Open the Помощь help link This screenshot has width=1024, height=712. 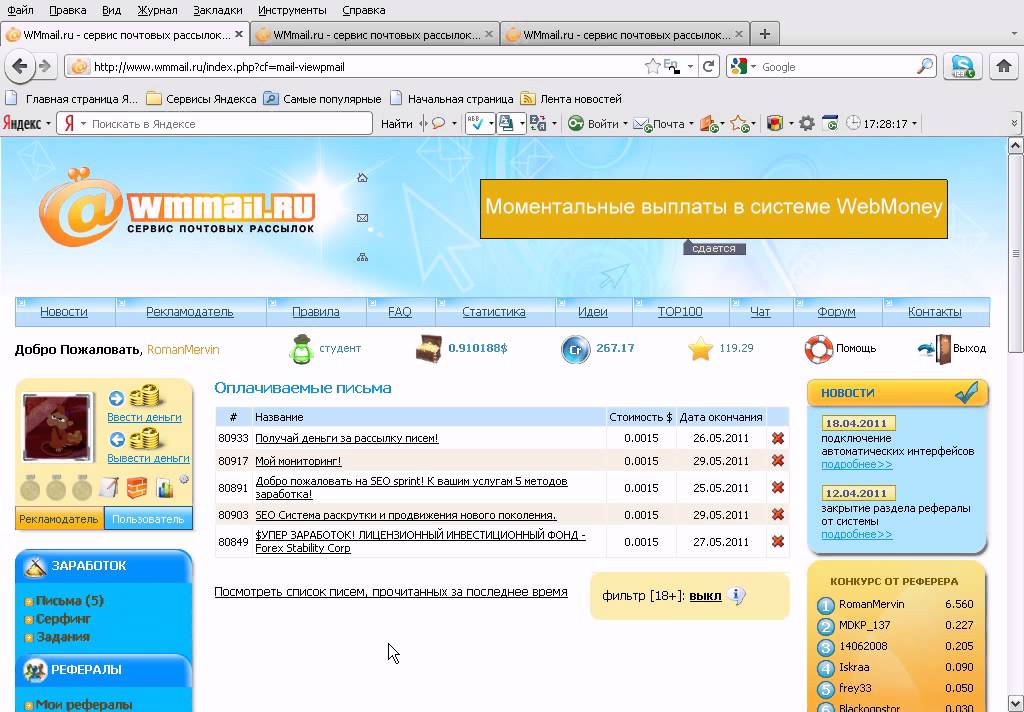pos(856,348)
